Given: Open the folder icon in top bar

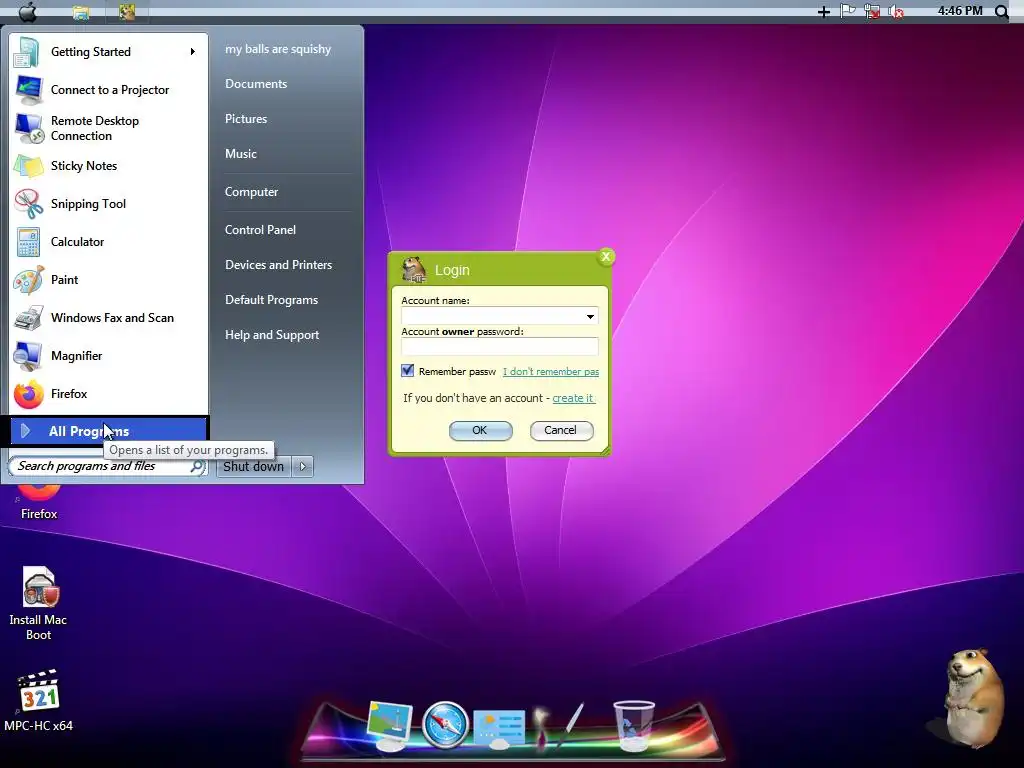Looking at the screenshot, I should (x=81, y=12).
